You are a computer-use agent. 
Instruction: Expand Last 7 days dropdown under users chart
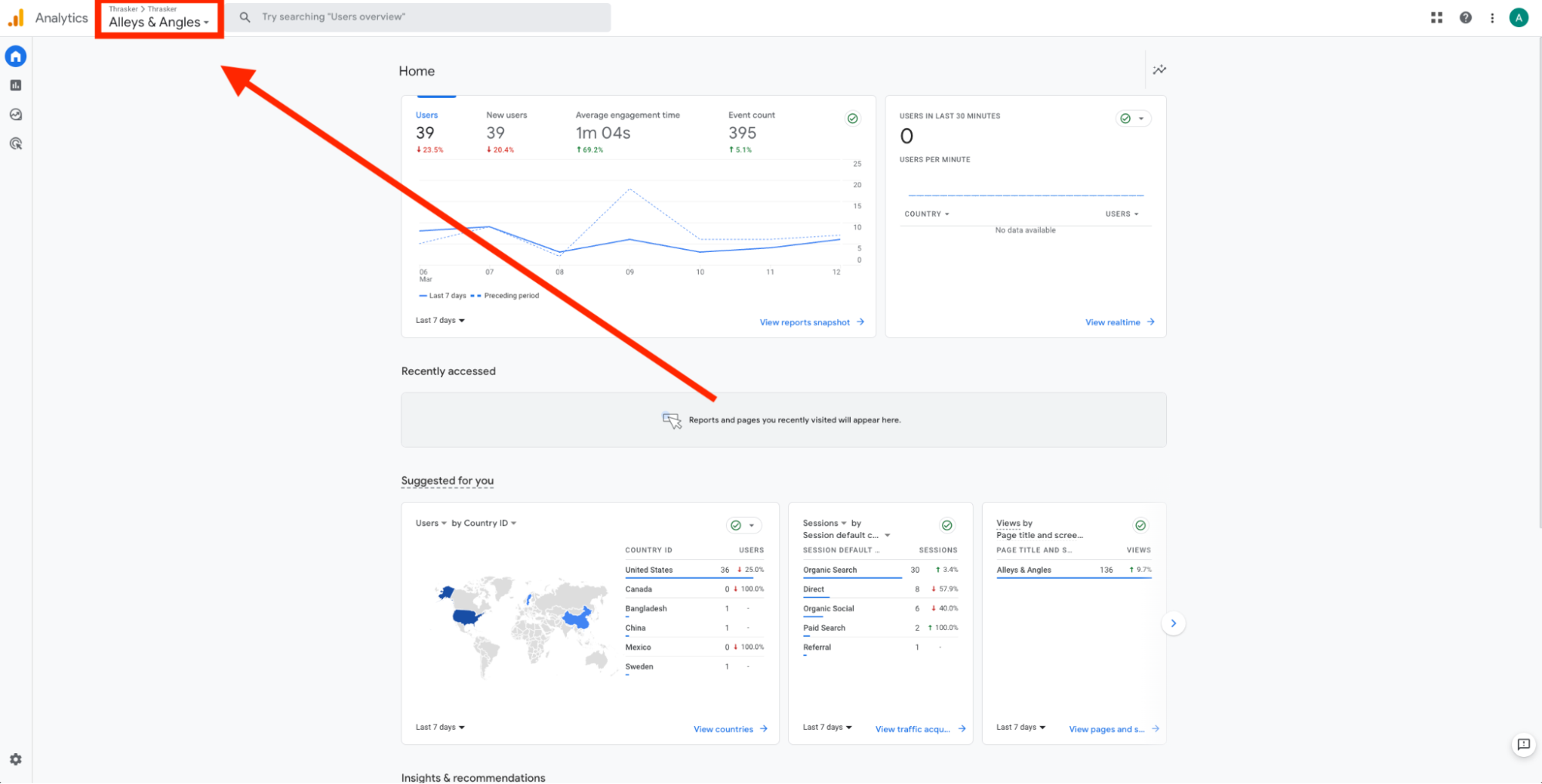click(x=440, y=321)
